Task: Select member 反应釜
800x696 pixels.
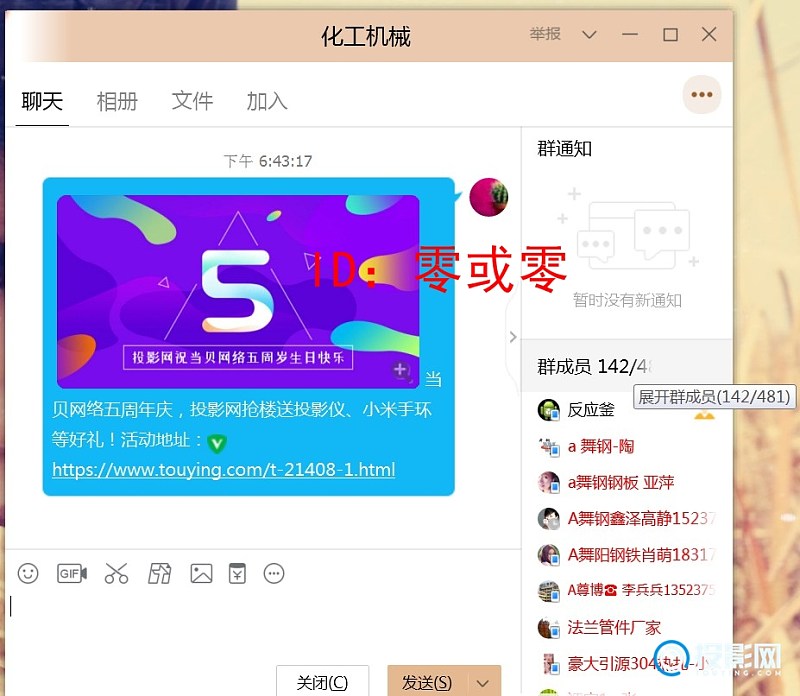Action: (x=591, y=410)
